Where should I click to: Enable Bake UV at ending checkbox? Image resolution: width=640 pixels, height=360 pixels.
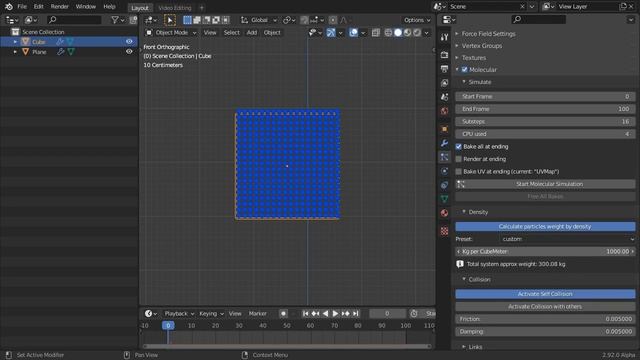(459, 172)
